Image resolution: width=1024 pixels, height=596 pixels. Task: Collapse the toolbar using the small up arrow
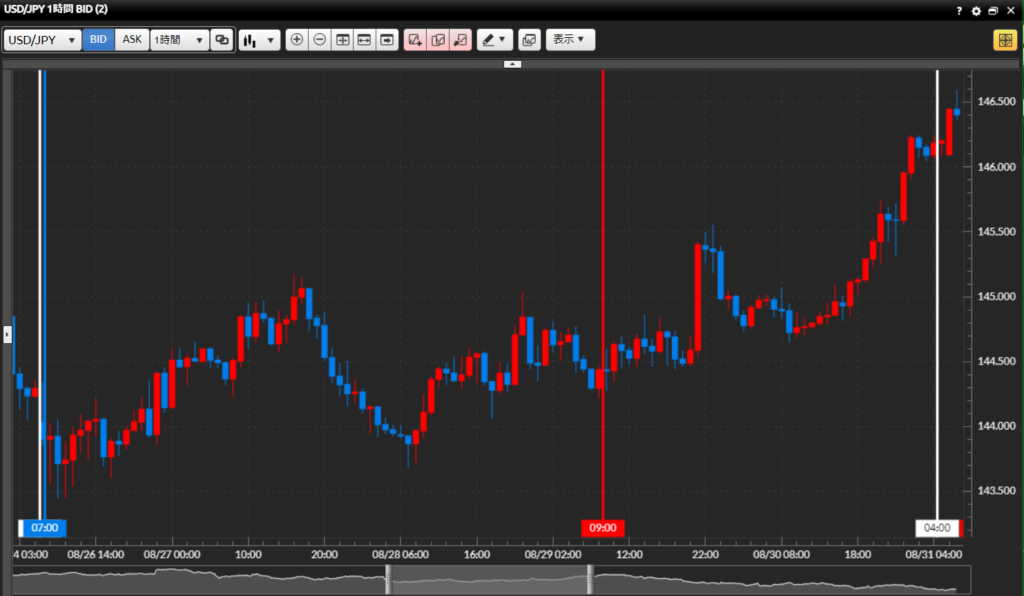[512, 63]
